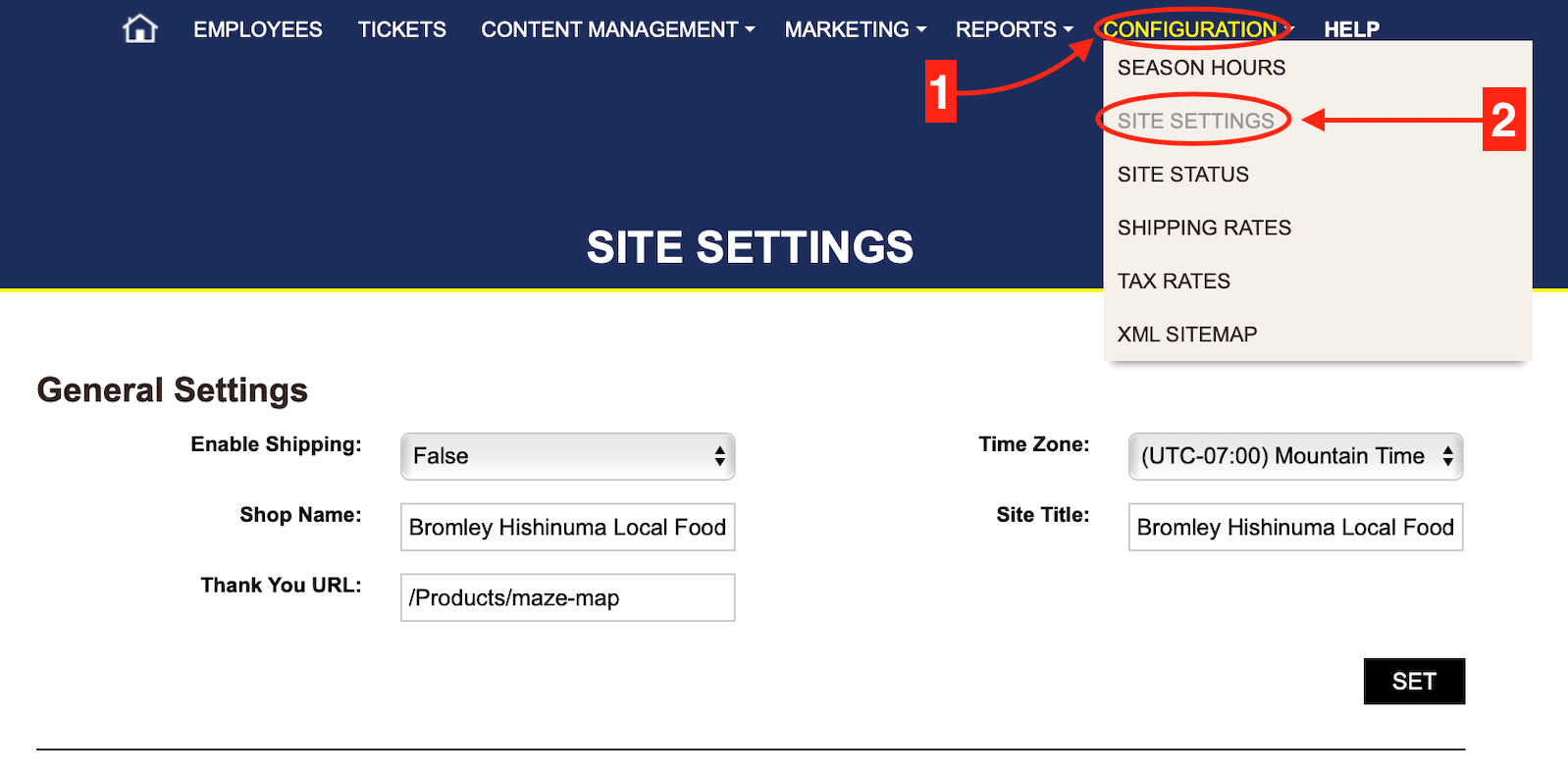Screen dimensions: 1568x771
Task: Focus the Site Title input field
Action: (1295, 527)
